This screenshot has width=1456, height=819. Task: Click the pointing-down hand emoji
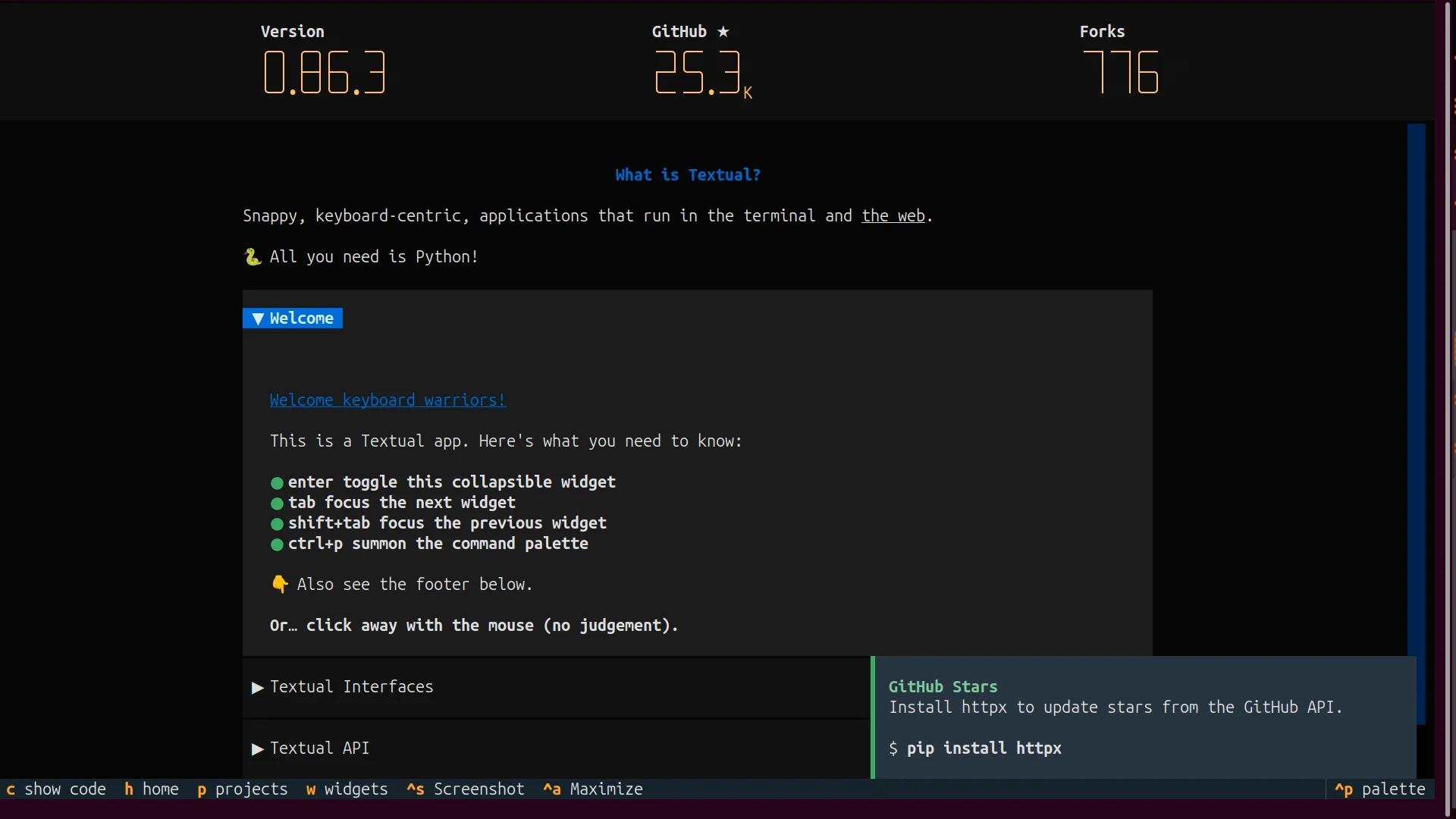pyautogui.click(x=280, y=585)
